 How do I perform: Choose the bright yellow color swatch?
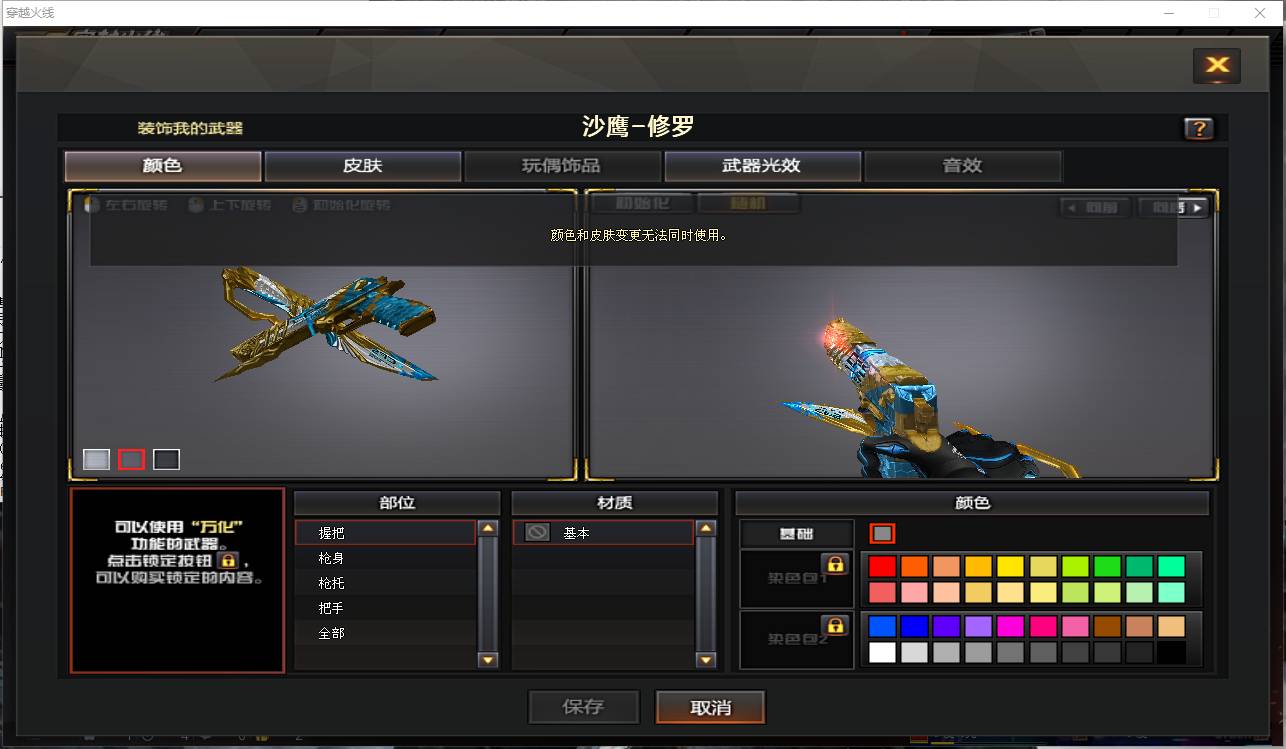(x=1010, y=566)
